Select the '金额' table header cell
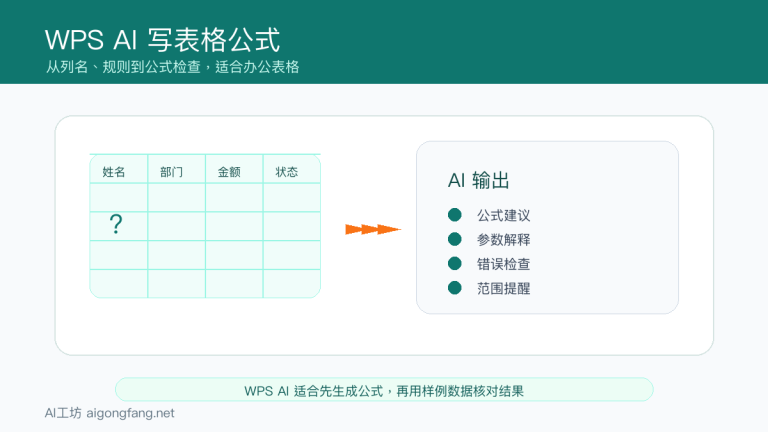The image size is (768, 432). pos(234,169)
